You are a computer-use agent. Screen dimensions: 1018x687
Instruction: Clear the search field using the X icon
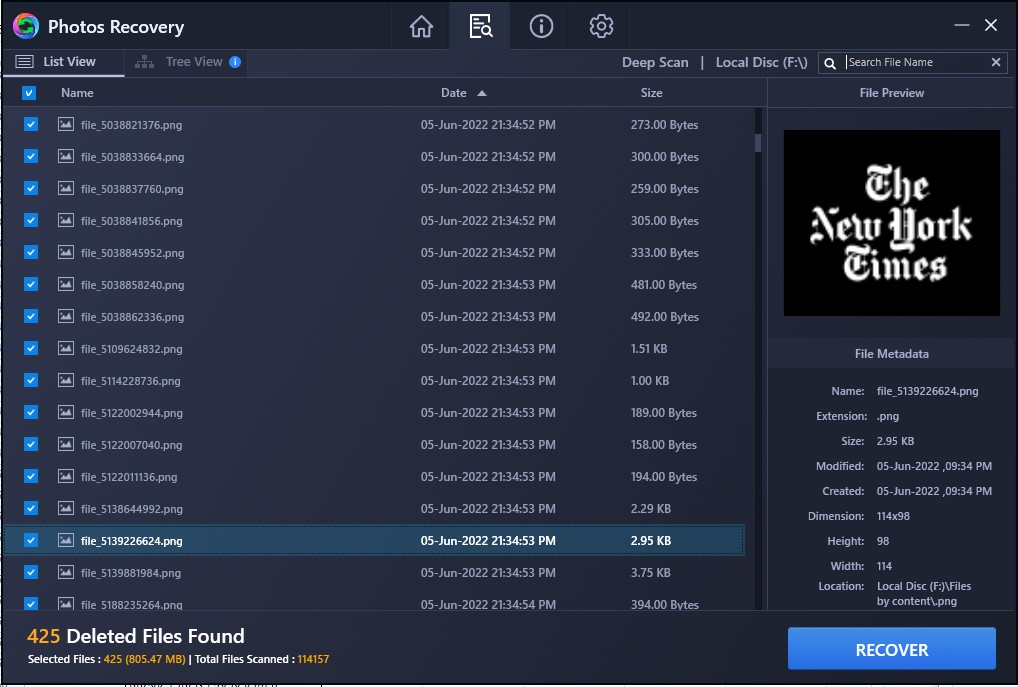pos(996,62)
